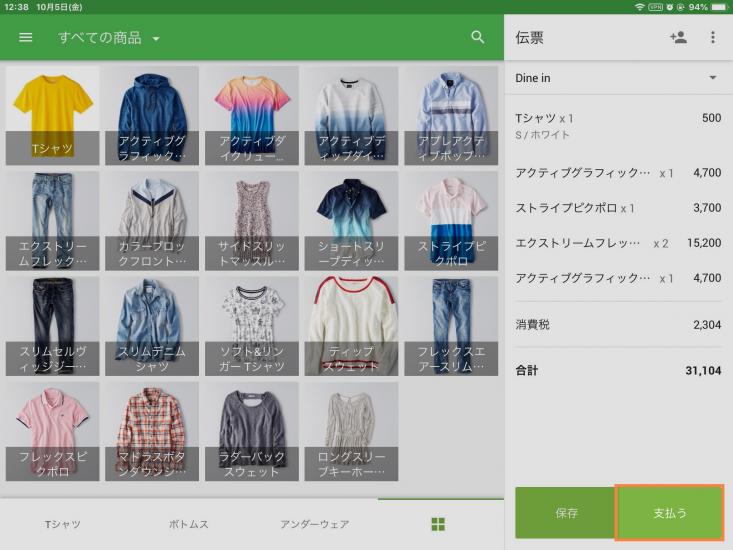
Task: Tap the 伝票 ticket header title
Action: point(529,38)
